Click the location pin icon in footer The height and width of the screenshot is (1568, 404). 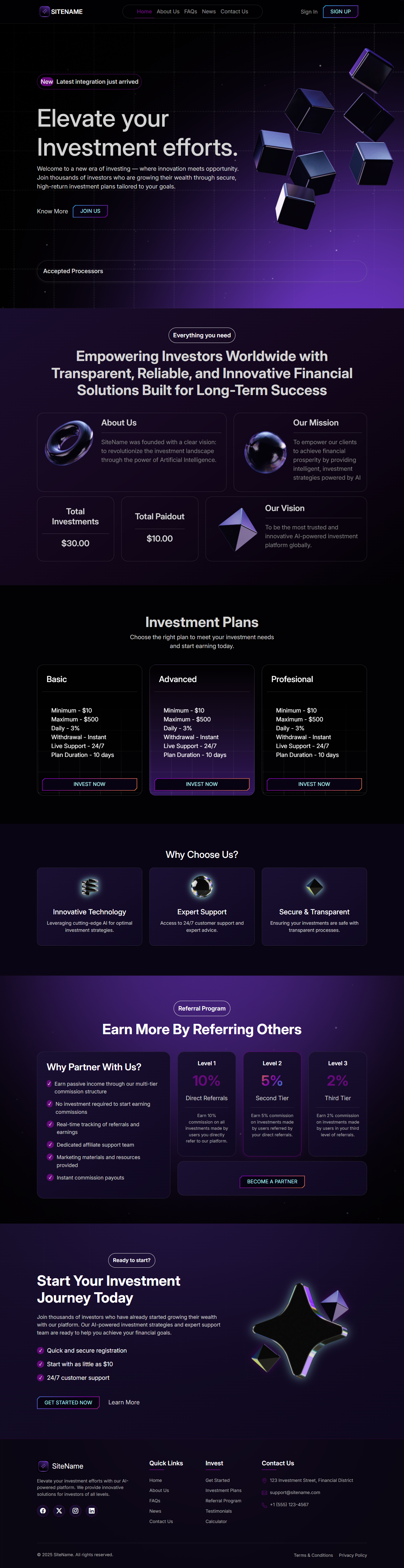[x=265, y=1480]
